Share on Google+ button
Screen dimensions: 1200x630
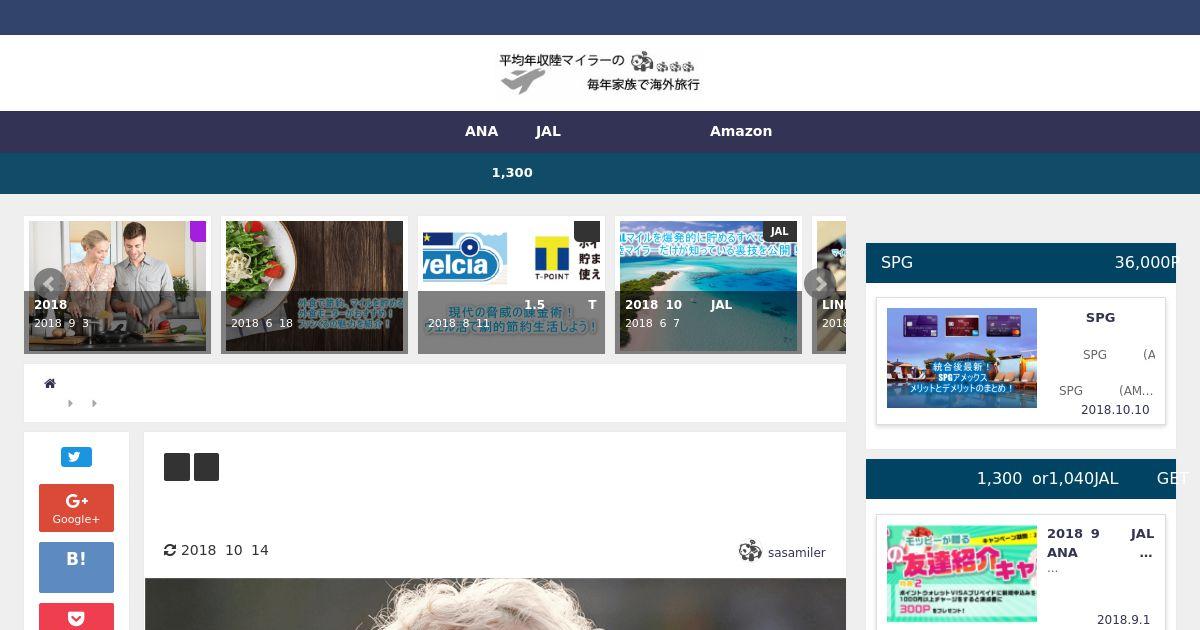click(x=76, y=508)
